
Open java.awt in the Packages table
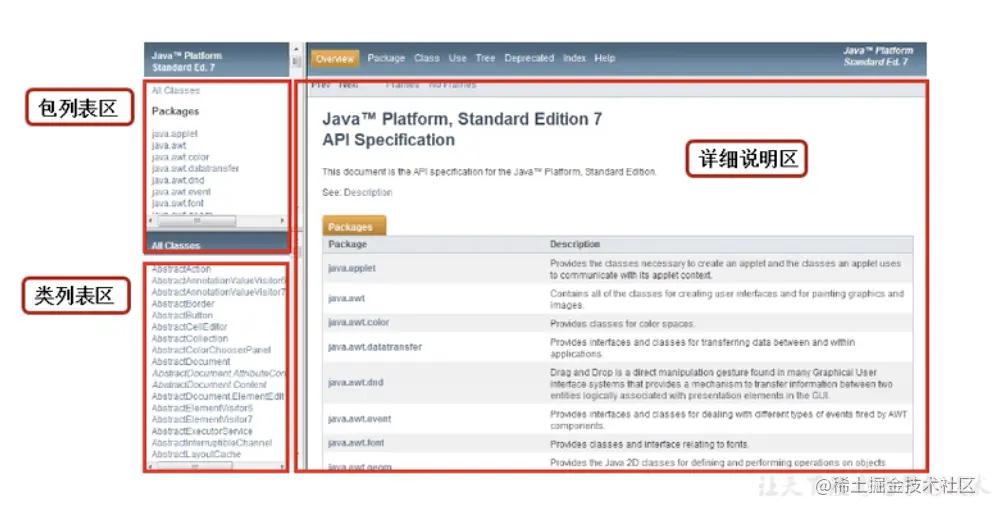(x=347, y=298)
